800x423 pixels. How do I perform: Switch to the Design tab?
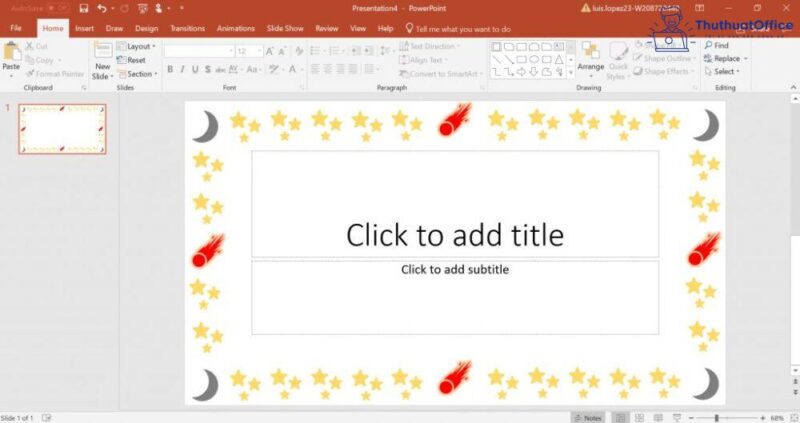coord(146,29)
